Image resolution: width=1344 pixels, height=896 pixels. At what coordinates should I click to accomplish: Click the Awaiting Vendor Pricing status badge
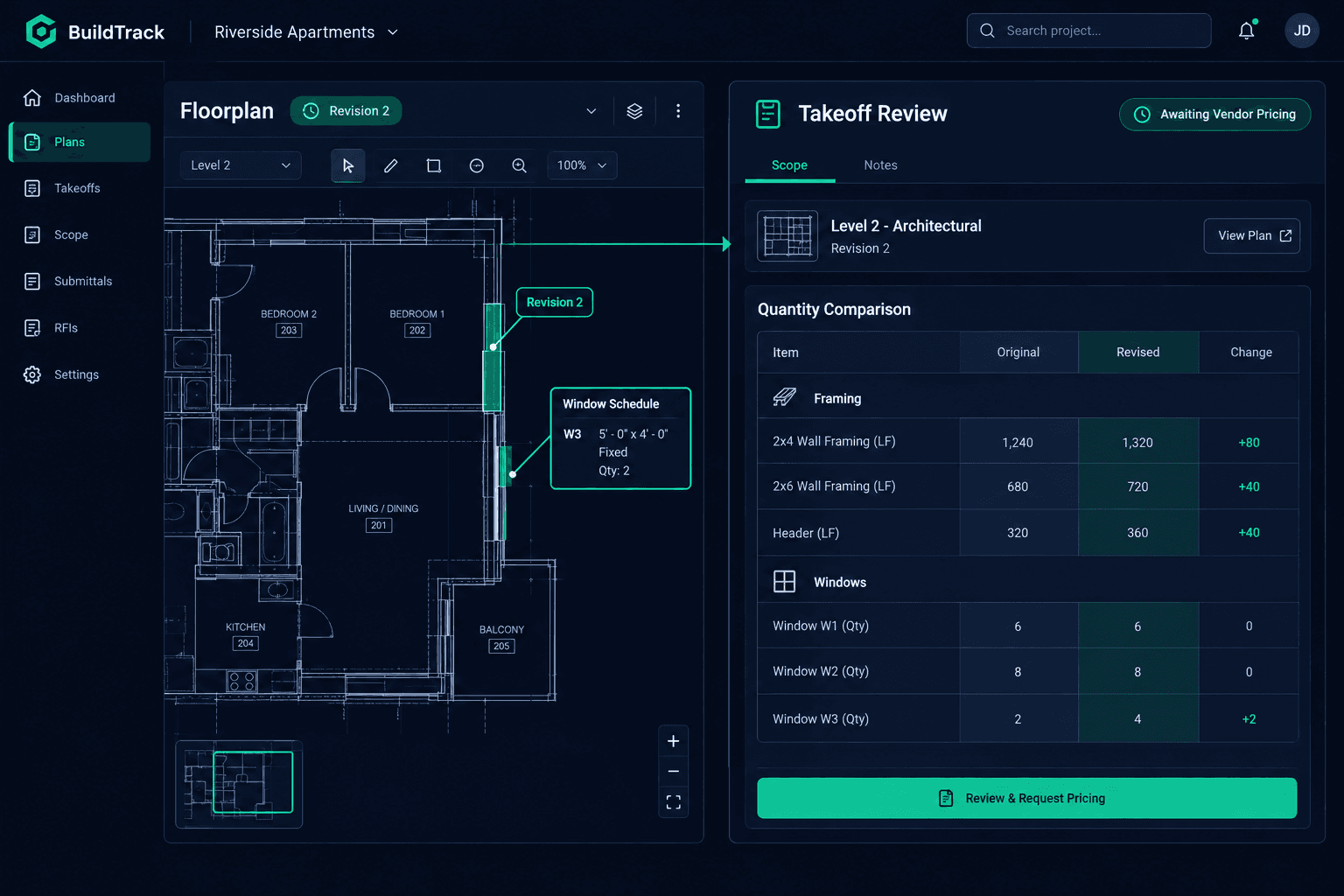1214,115
